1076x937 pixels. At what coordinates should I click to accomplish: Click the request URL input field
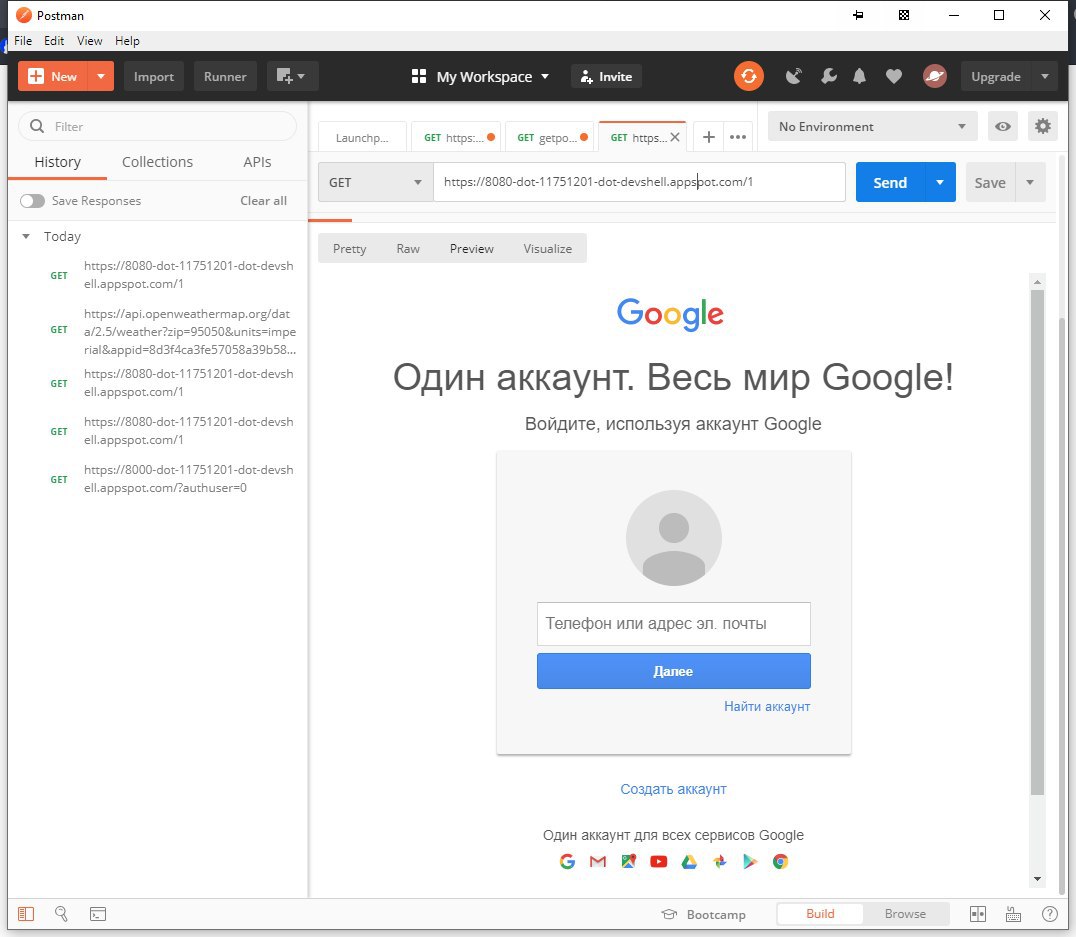[x=640, y=182]
